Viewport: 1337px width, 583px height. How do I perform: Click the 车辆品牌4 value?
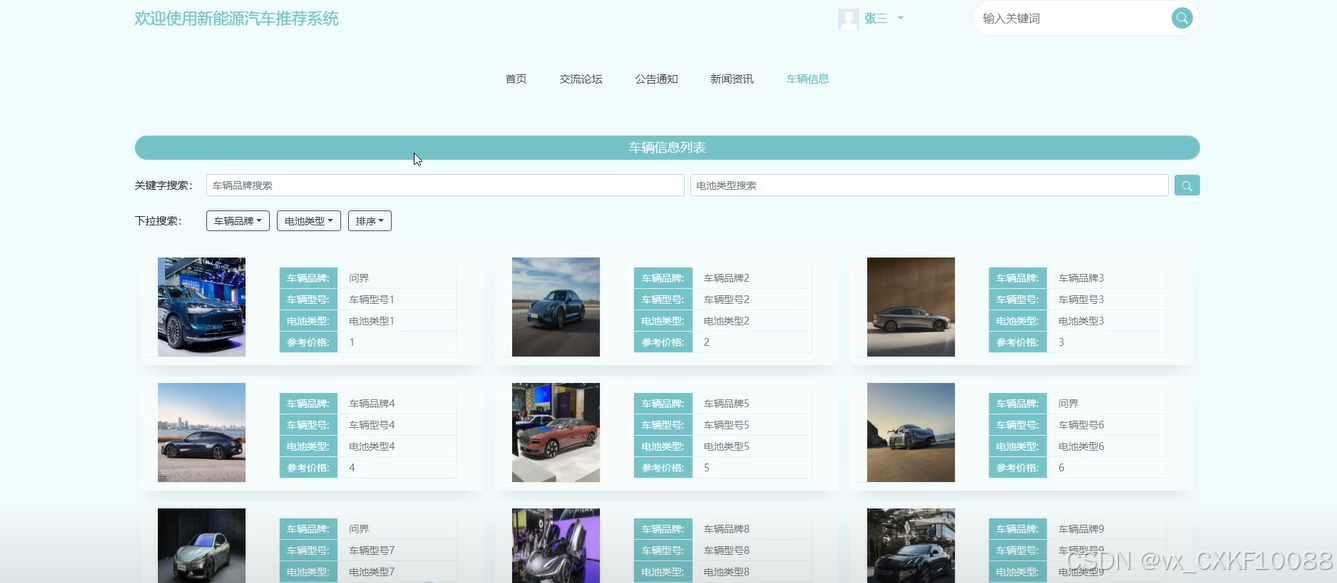click(372, 404)
